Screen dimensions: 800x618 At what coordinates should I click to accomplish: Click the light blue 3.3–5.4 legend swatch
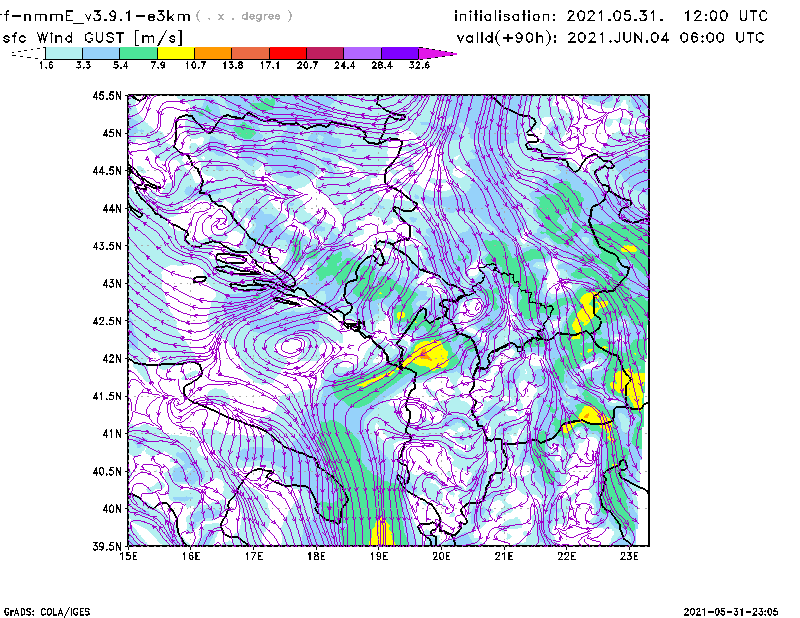[101, 53]
